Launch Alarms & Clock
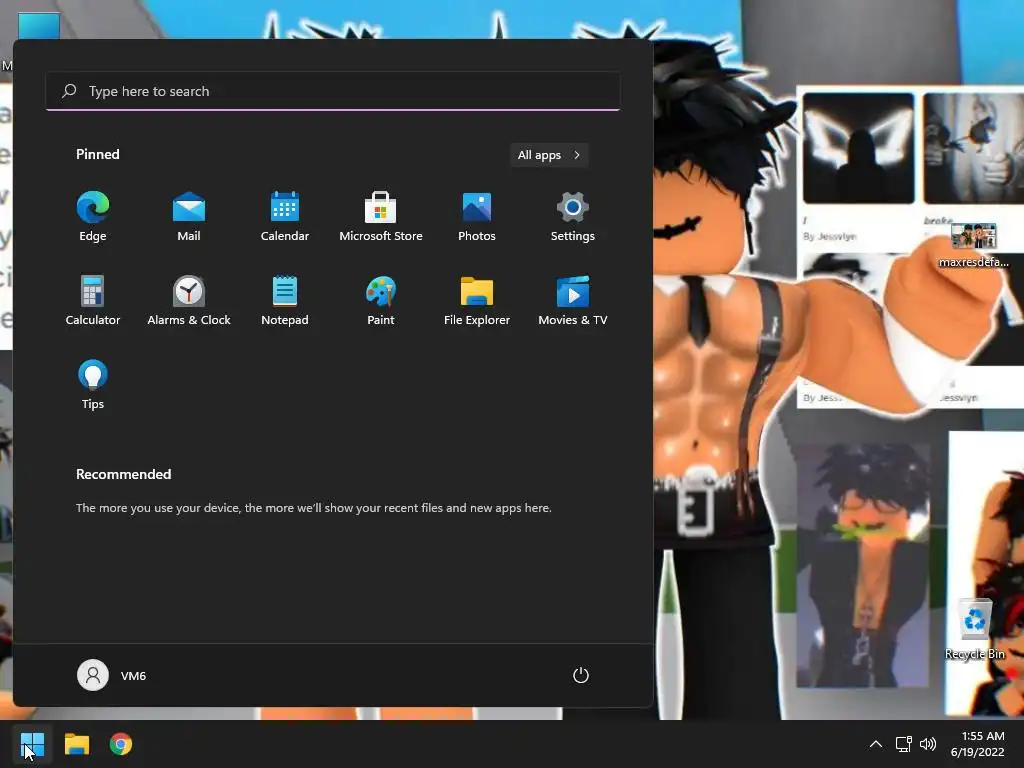 189,300
